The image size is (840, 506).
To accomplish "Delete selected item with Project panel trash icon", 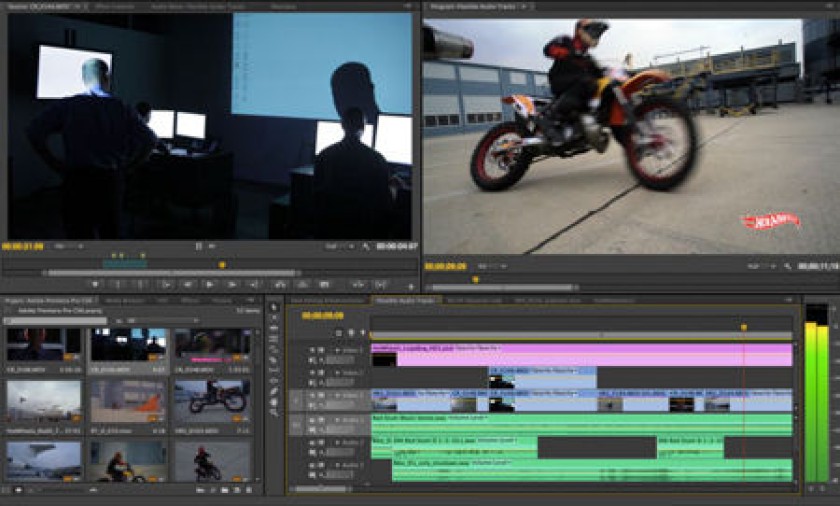I will tap(249, 490).
